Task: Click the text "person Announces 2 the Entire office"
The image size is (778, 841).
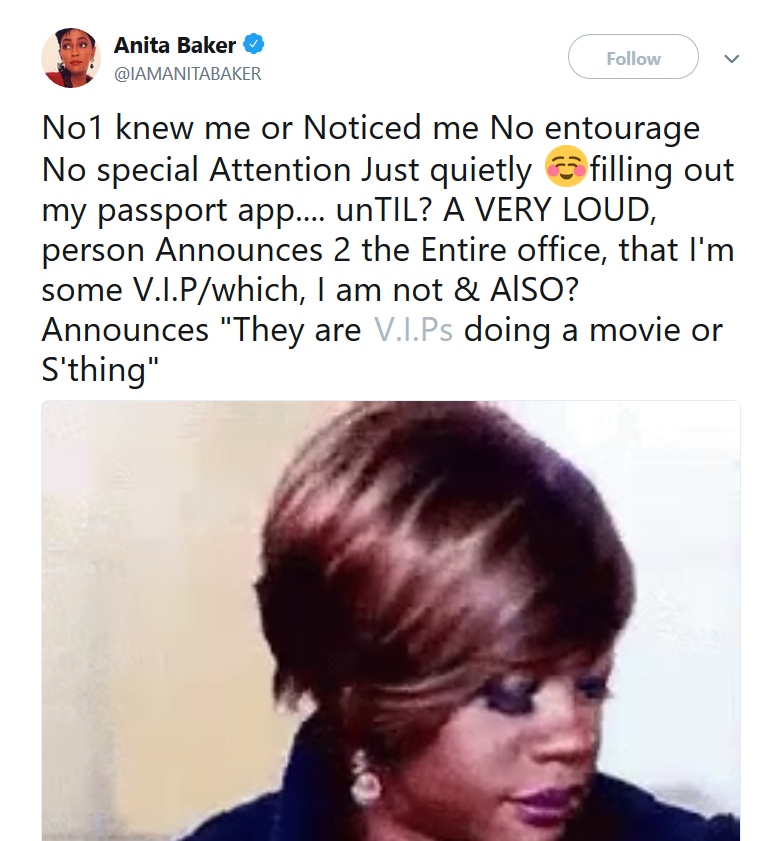Action: point(324,250)
